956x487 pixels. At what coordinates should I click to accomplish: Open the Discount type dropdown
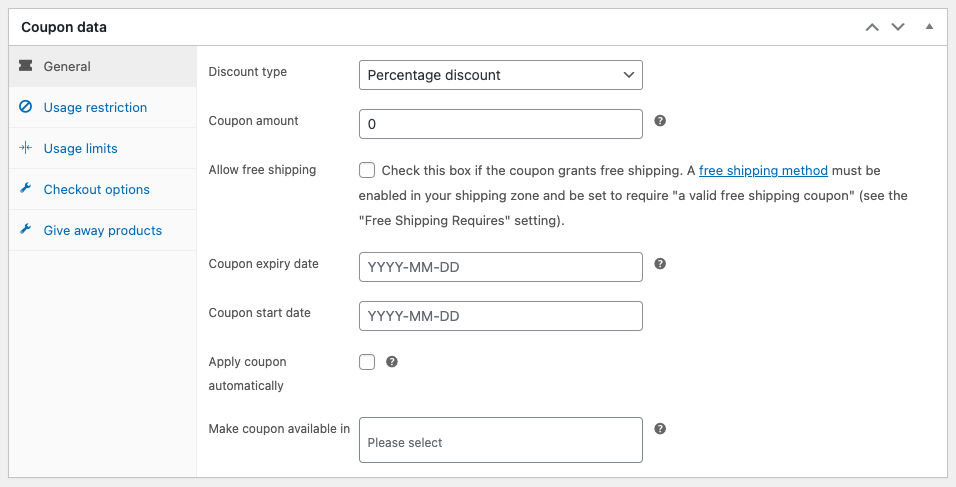point(501,75)
